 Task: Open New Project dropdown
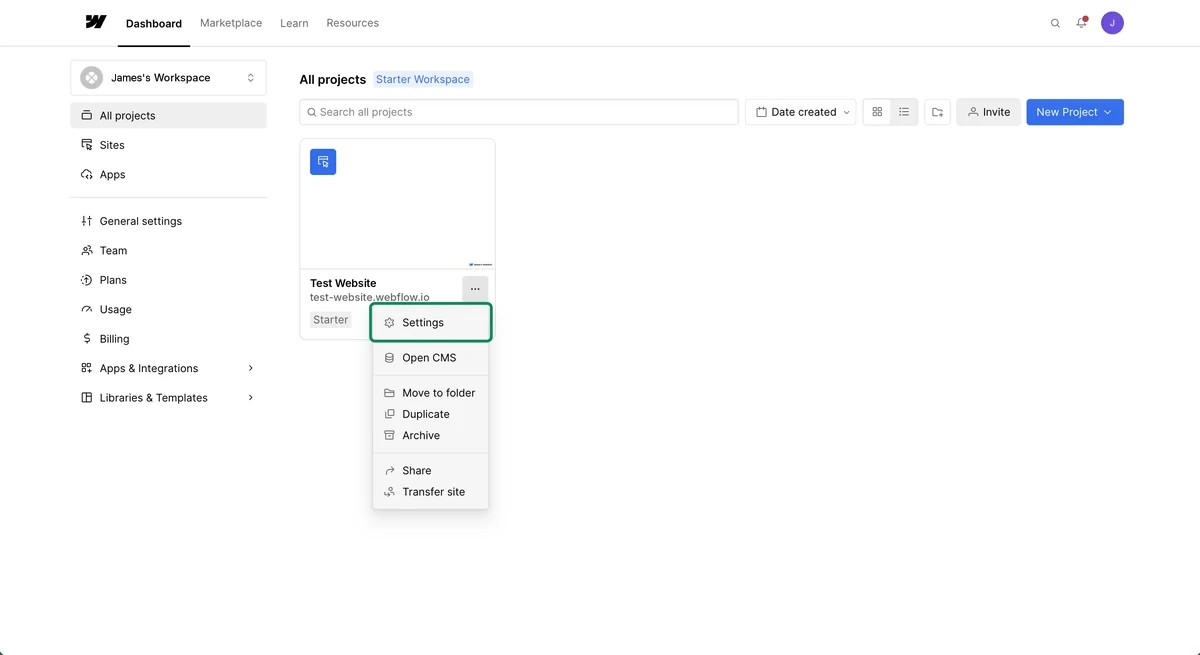[1075, 112]
